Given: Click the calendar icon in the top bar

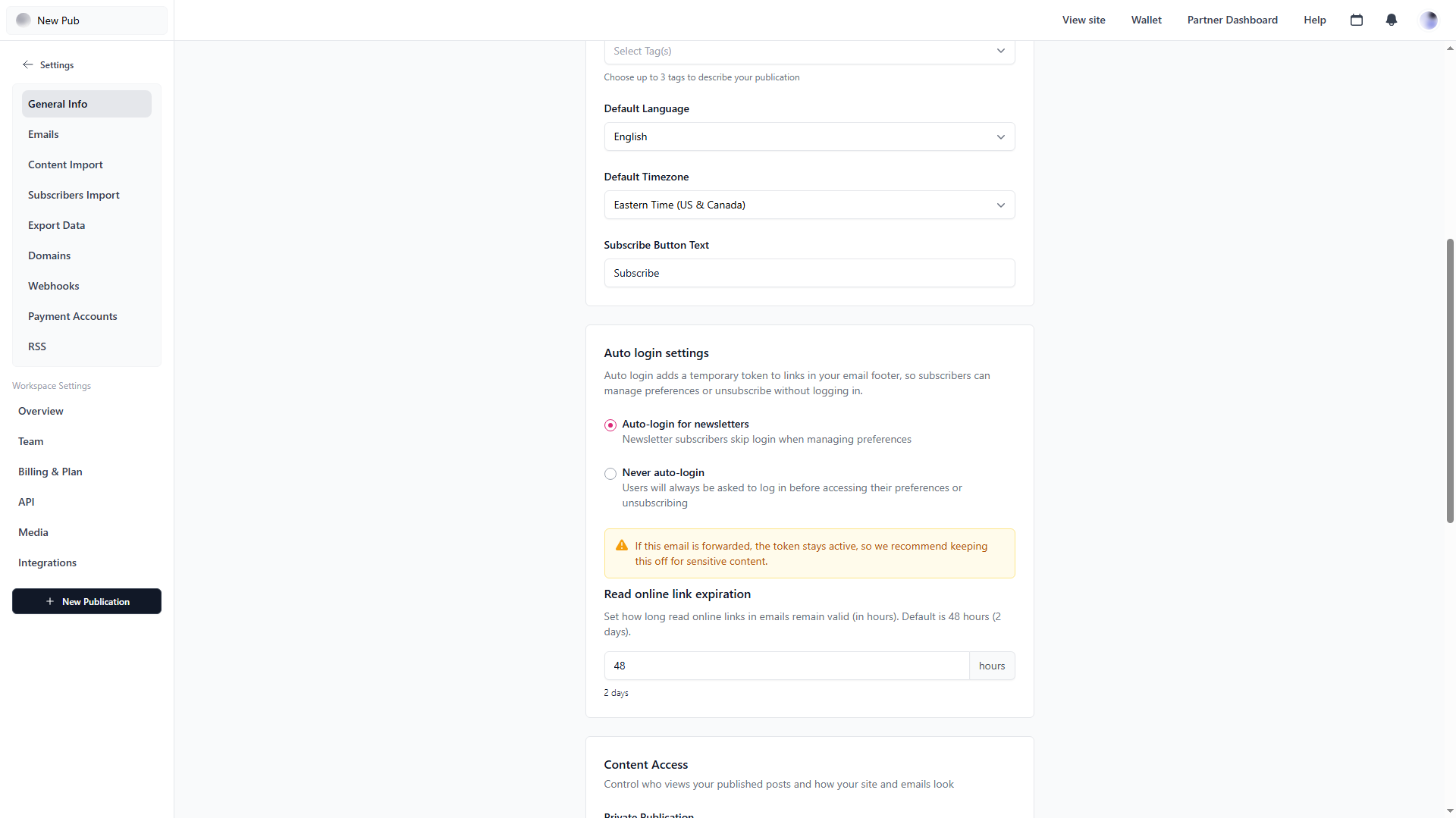Looking at the screenshot, I should 1357,20.
